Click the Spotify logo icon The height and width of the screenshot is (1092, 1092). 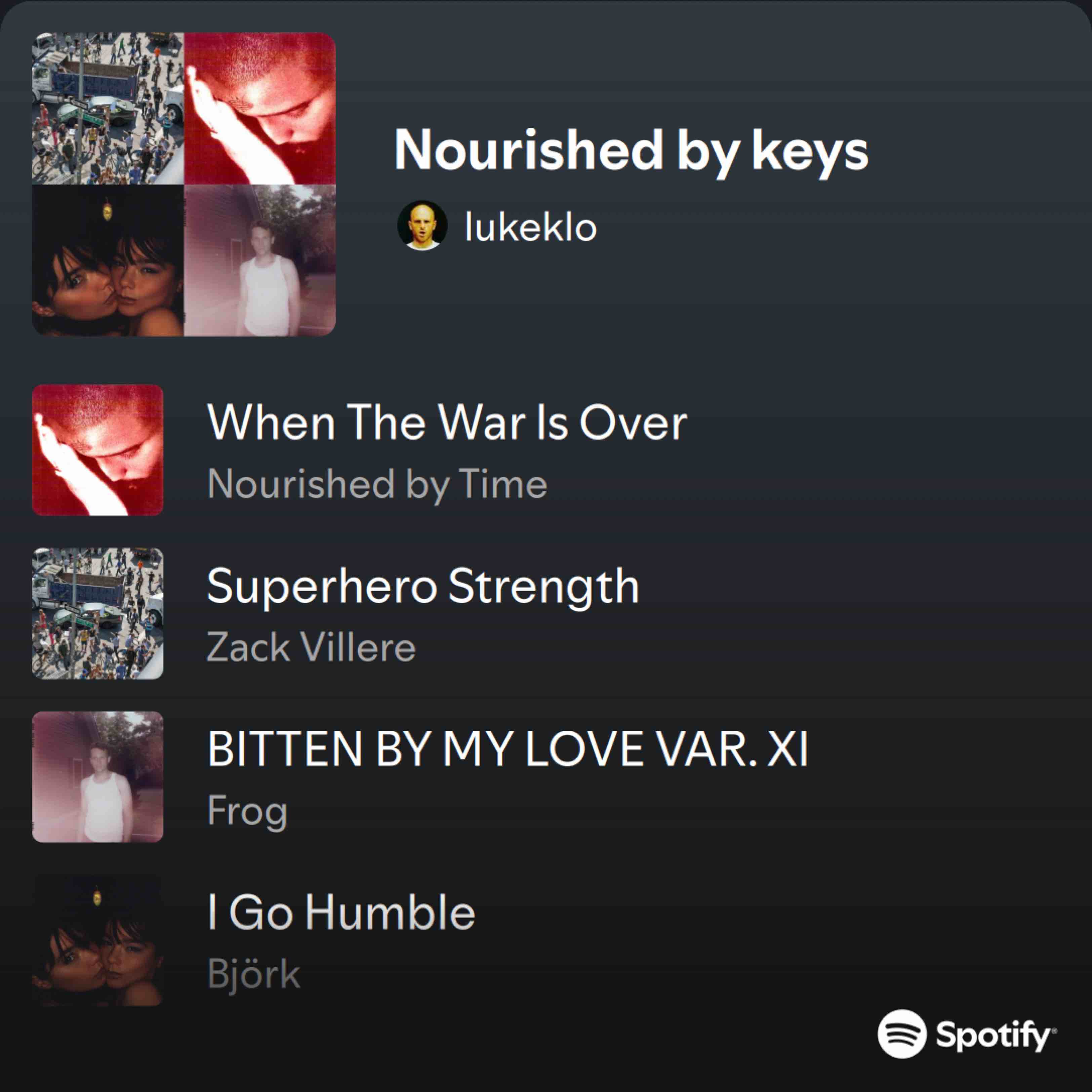tap(902, 1034)
